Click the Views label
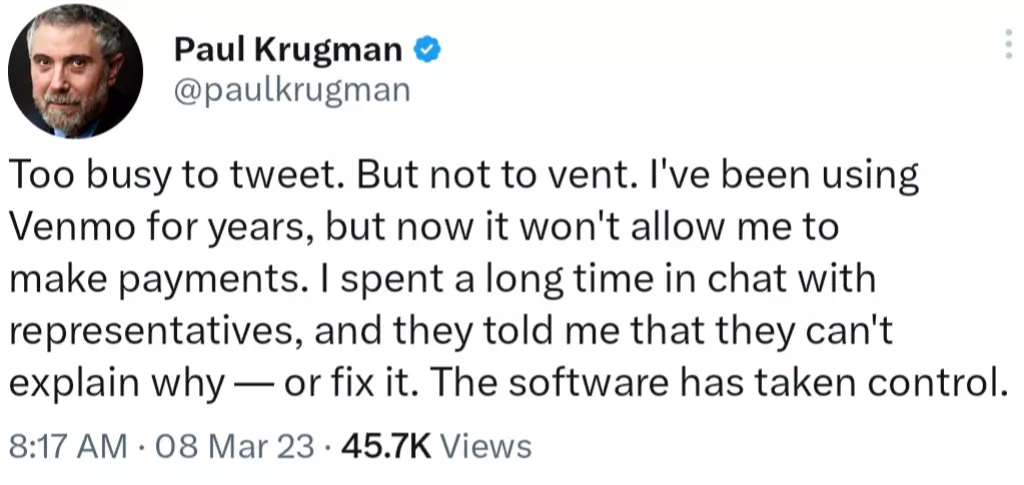 pyautogui.click(x=486, y=446)
